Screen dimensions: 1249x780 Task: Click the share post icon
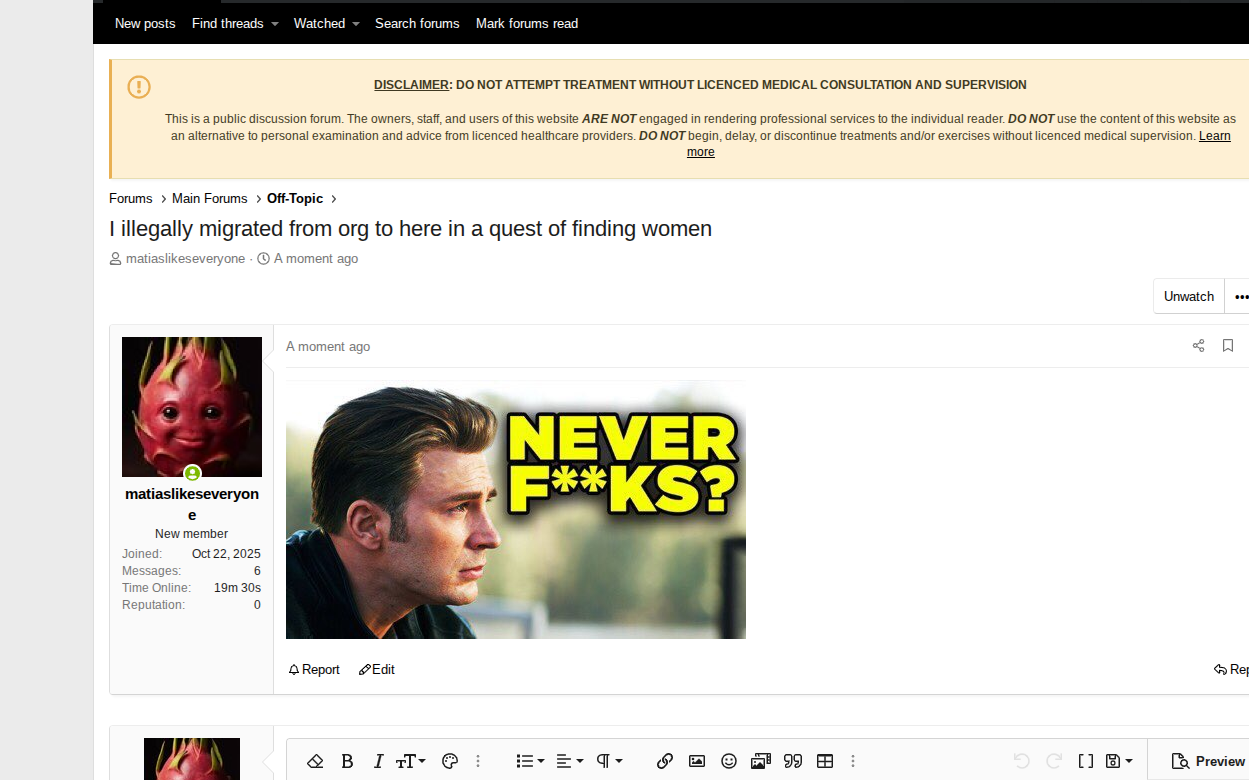point(1198,346)
